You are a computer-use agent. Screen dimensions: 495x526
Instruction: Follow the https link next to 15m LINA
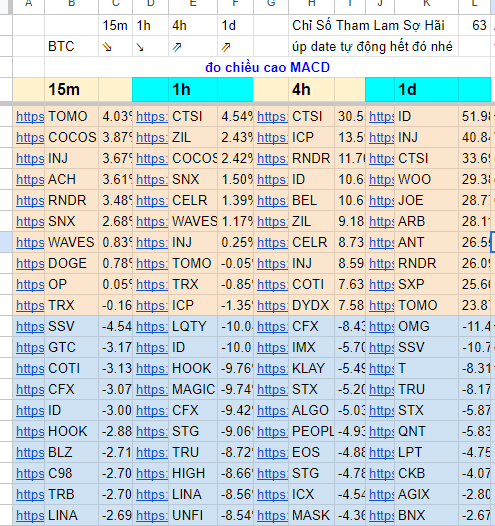click(30, 515)
